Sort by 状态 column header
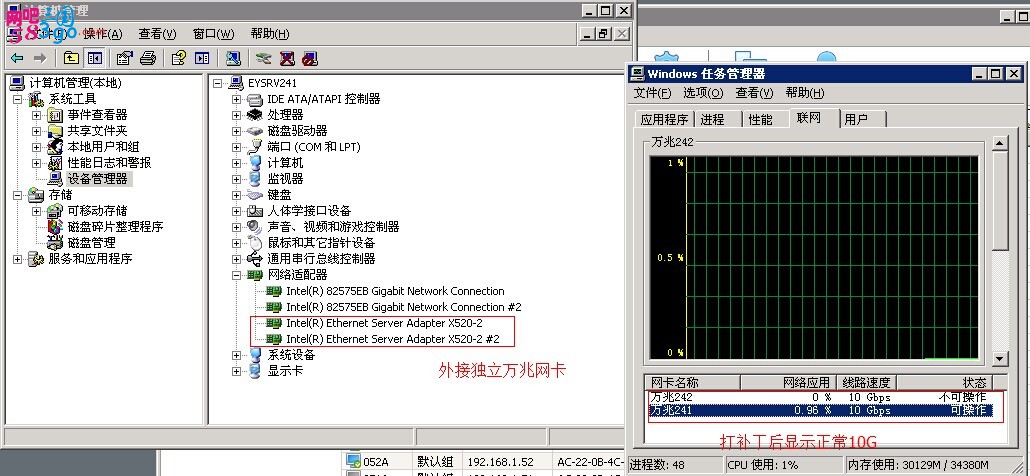This screenshot has width=1030, height=476. coord(945,383)
